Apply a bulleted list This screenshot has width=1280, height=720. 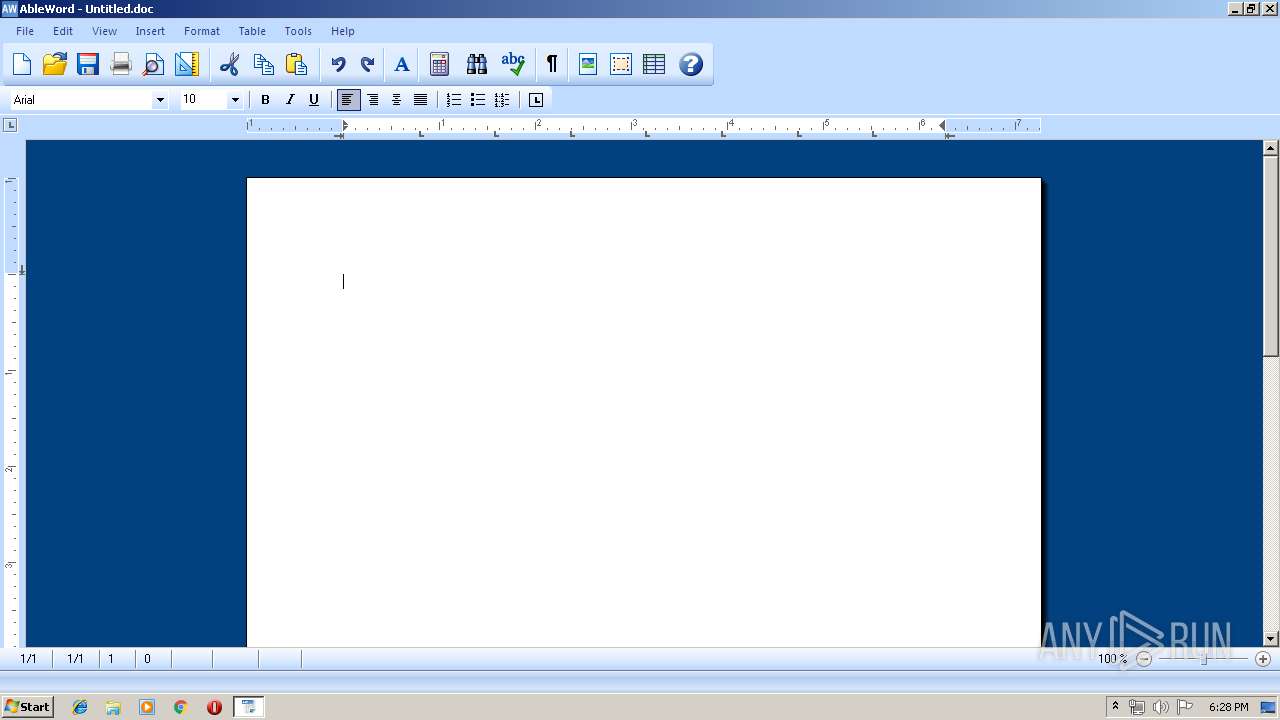tap(478, 100)
